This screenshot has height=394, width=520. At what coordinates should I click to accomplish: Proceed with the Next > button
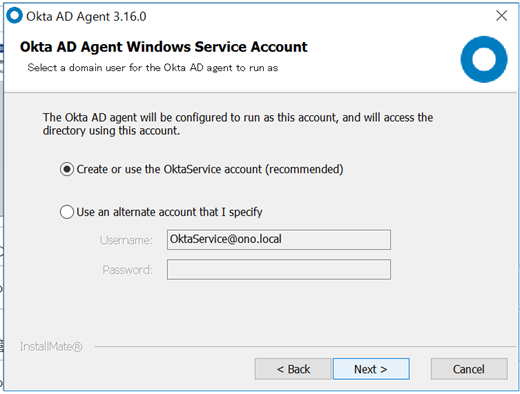point(371,369)
